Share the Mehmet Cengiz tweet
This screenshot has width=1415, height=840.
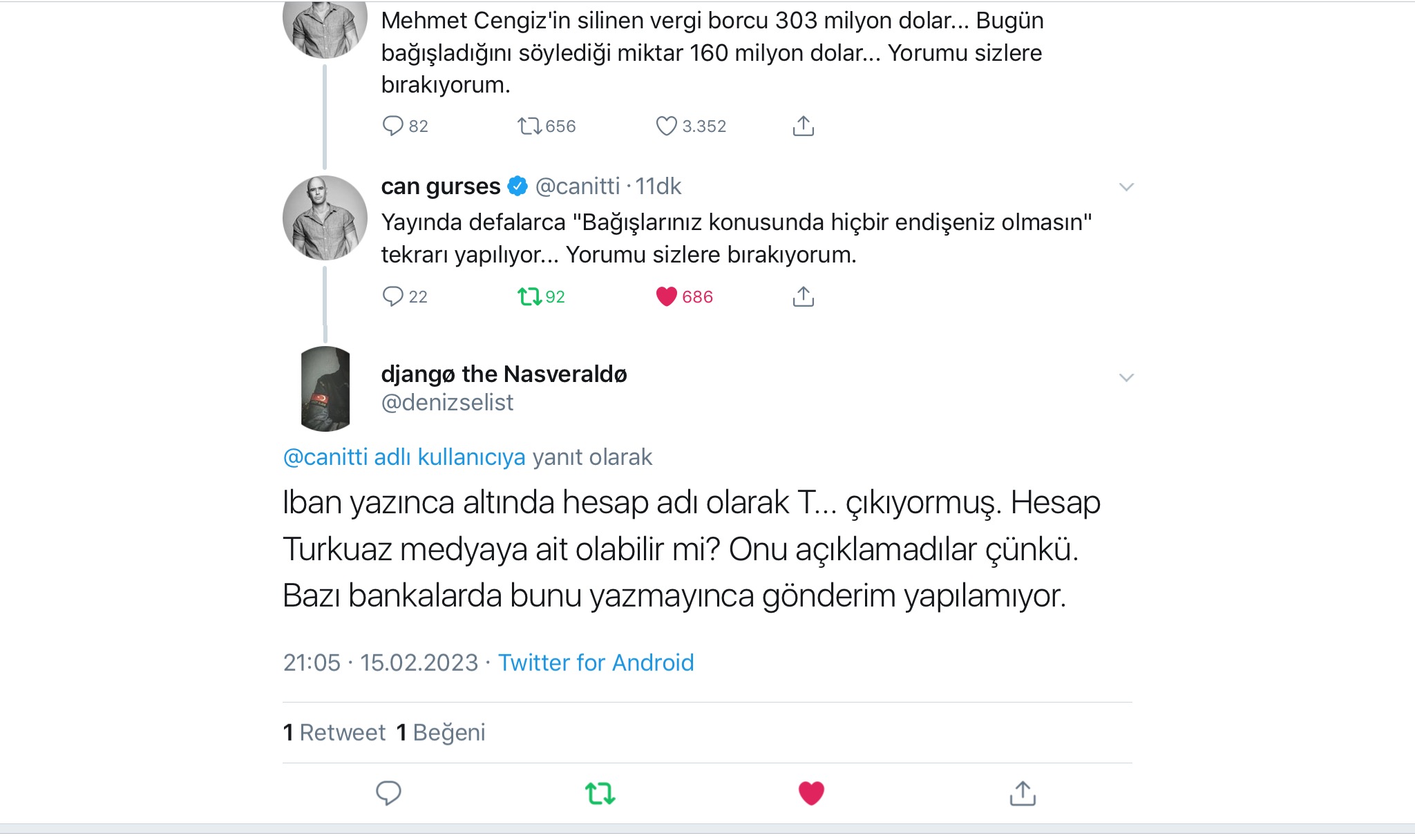pos(803,126)
